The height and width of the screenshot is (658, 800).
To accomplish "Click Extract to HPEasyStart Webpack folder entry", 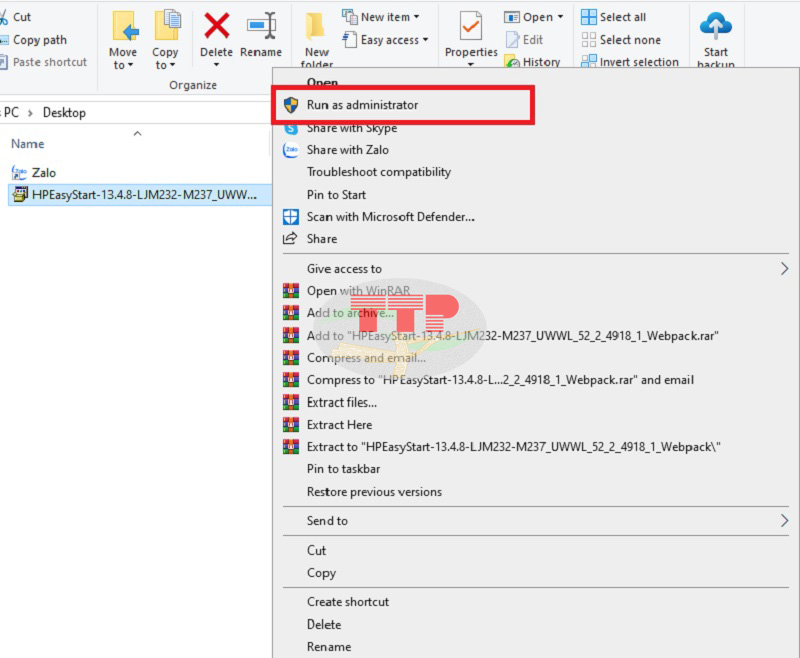I will [513, 447].
